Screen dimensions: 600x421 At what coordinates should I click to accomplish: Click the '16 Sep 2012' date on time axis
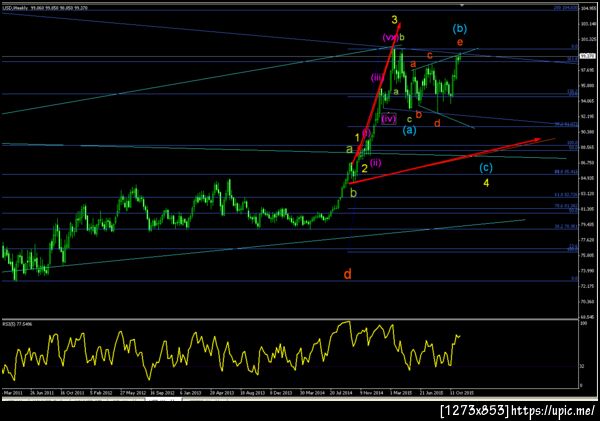pyautogui.click(x=162, y=393)
